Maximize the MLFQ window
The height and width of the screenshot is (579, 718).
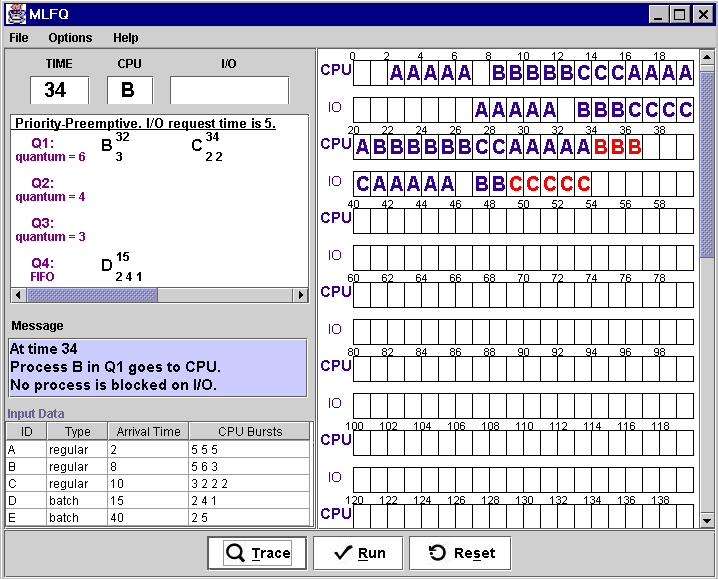click(680, 15)
